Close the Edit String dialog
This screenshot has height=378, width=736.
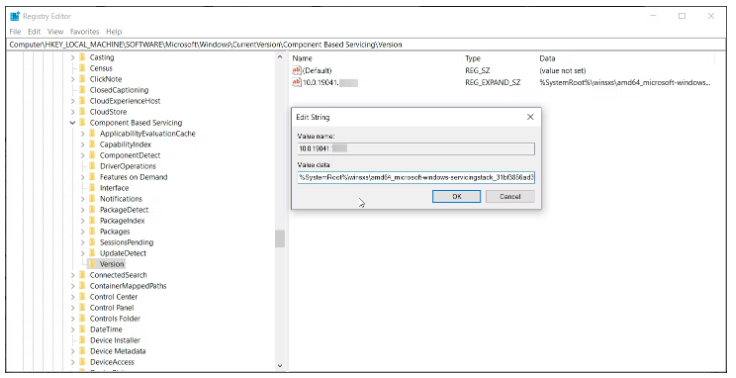pyautogui.click(x=530, y=117)
